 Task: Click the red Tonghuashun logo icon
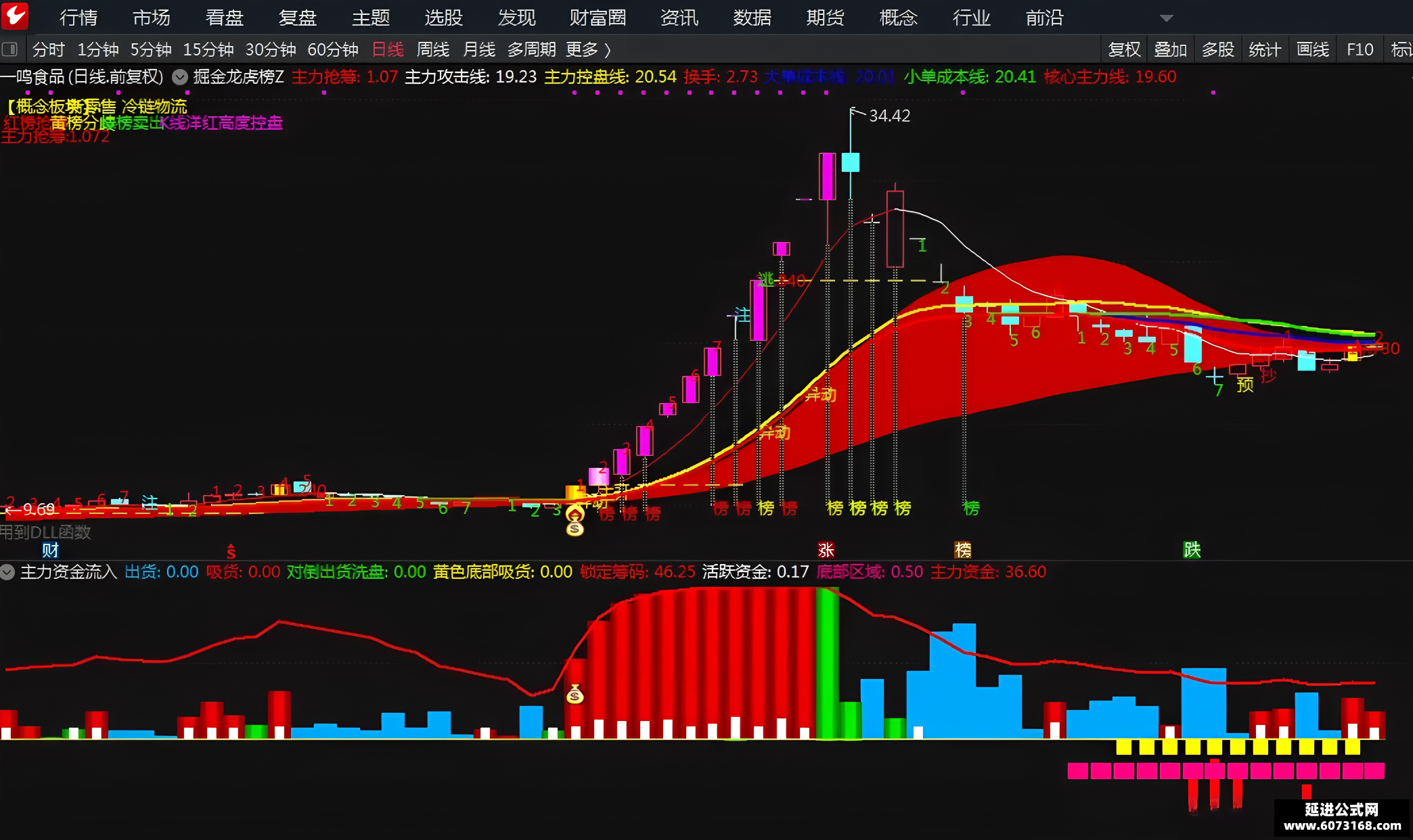(x=15, y=16)
